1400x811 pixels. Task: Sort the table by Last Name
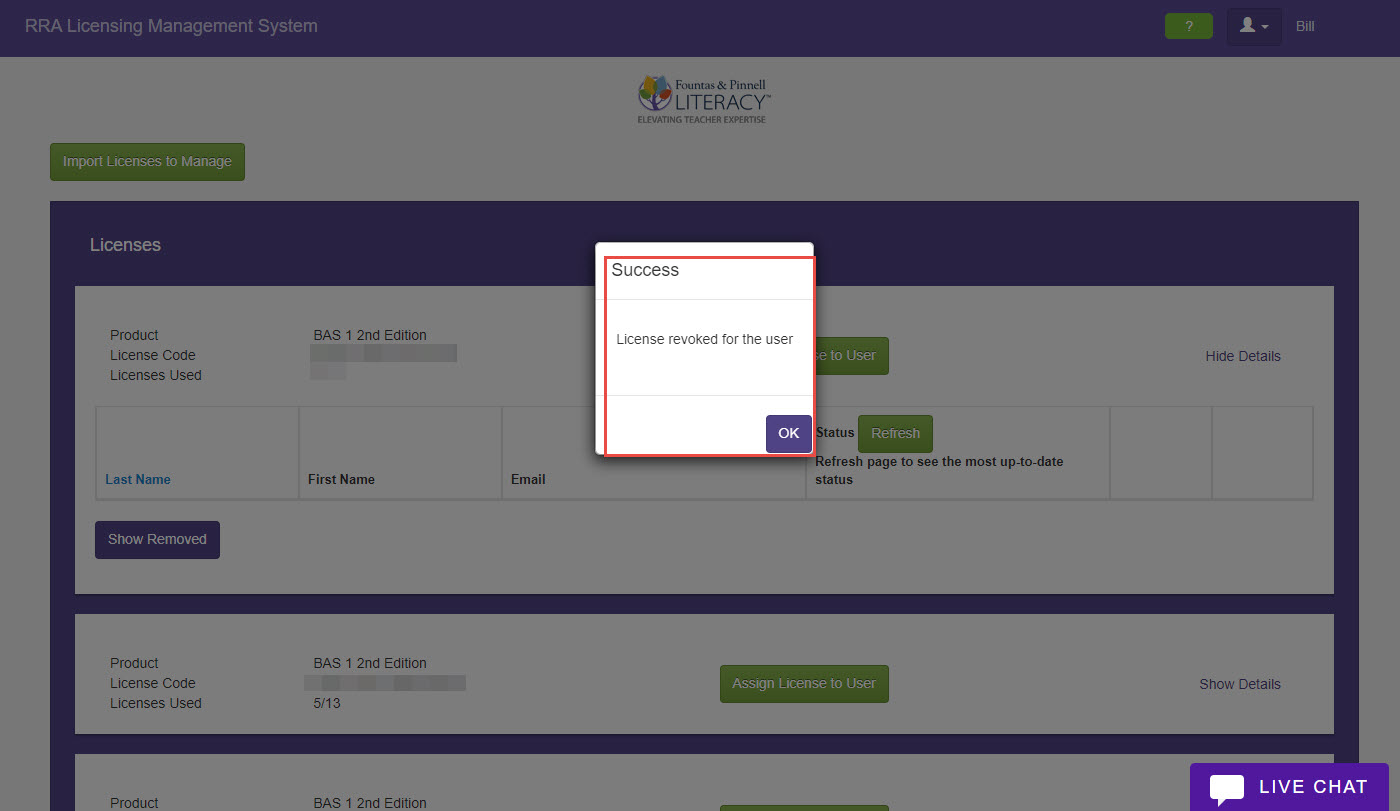[x=137, y=479]
